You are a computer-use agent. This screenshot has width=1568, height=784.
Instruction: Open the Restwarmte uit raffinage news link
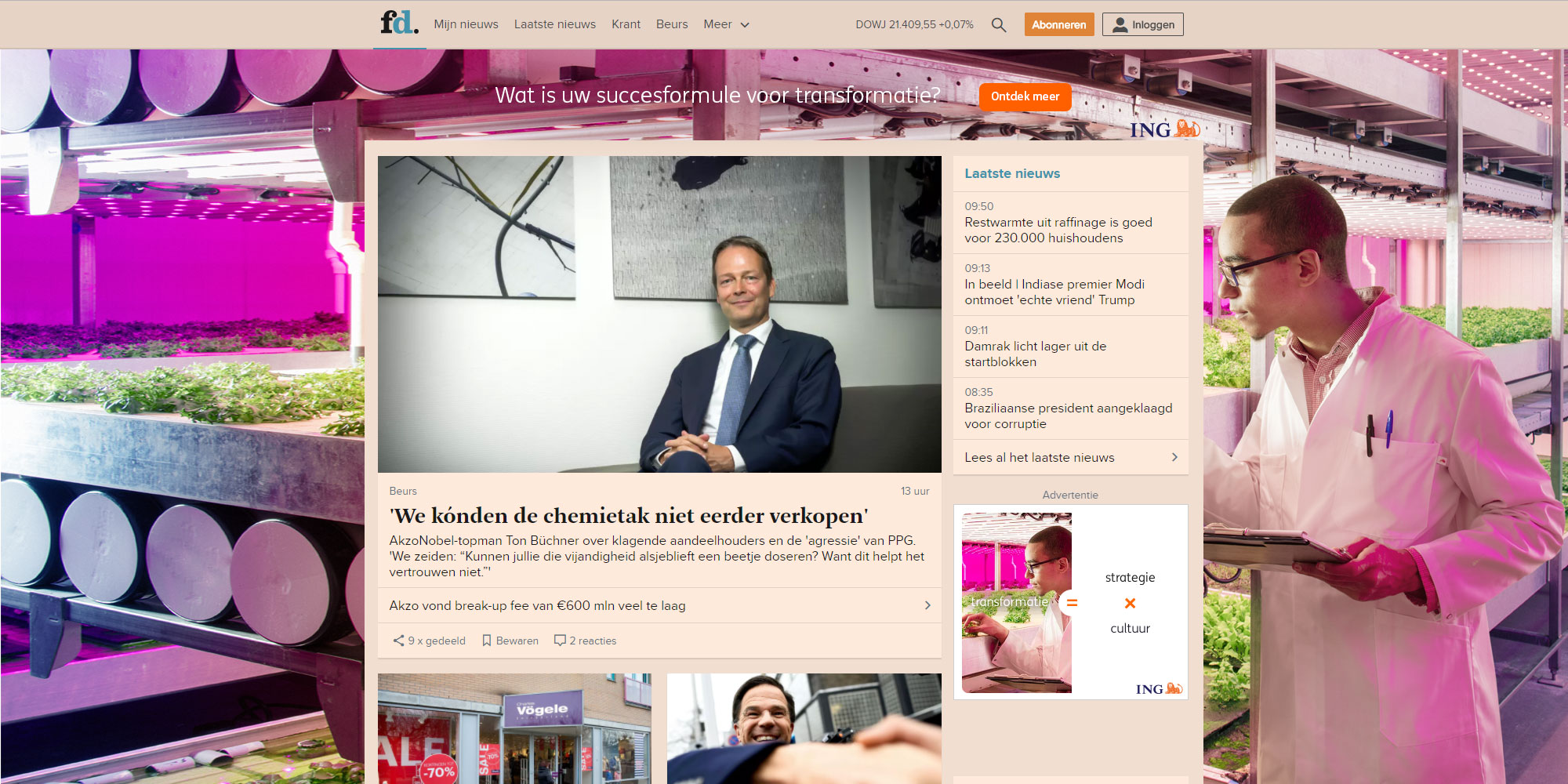(1058, 230)
